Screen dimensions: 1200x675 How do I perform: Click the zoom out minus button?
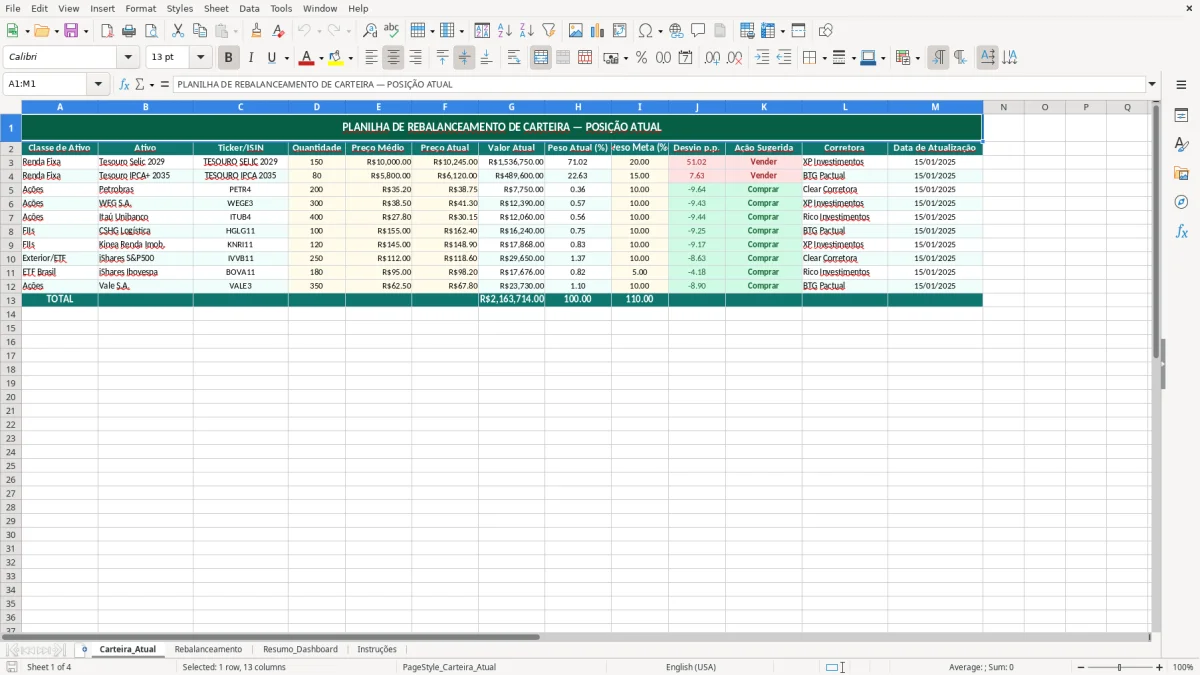pyautogui.click(x=1080, y=667)
